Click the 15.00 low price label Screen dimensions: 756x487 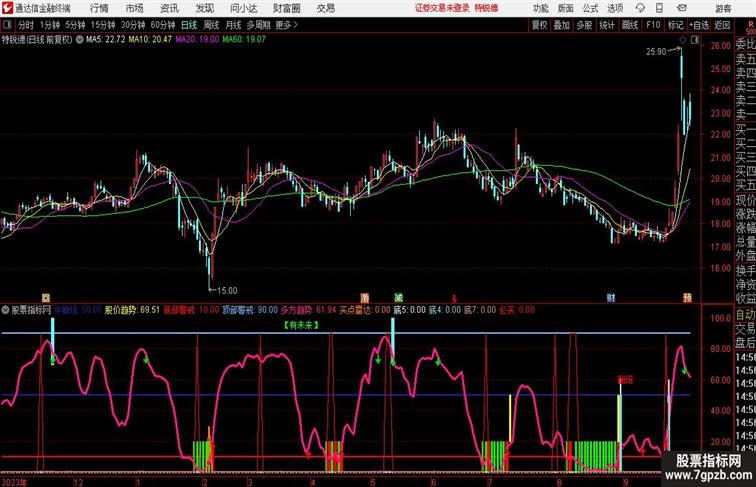(227, 291)
